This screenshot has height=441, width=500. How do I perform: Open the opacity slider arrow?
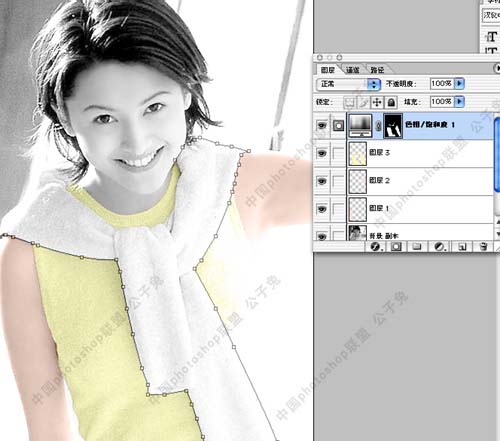click(x=459, y=83)
